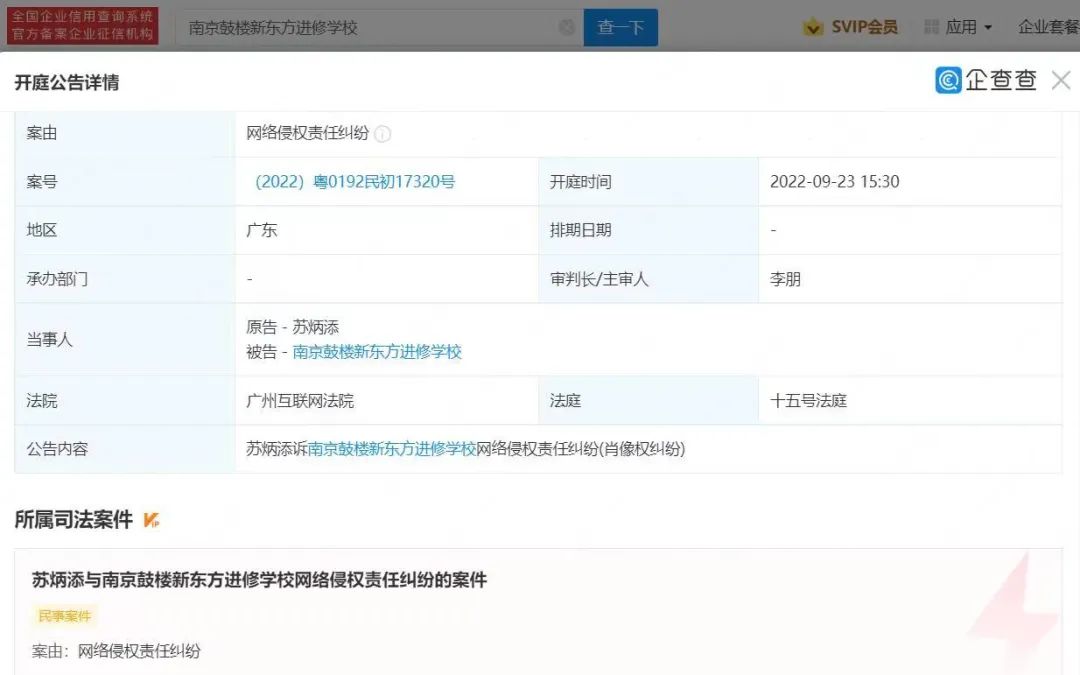1080x675 pixels.
Task: Open school link inside 公告内容 text
Action: click(390, 448)
